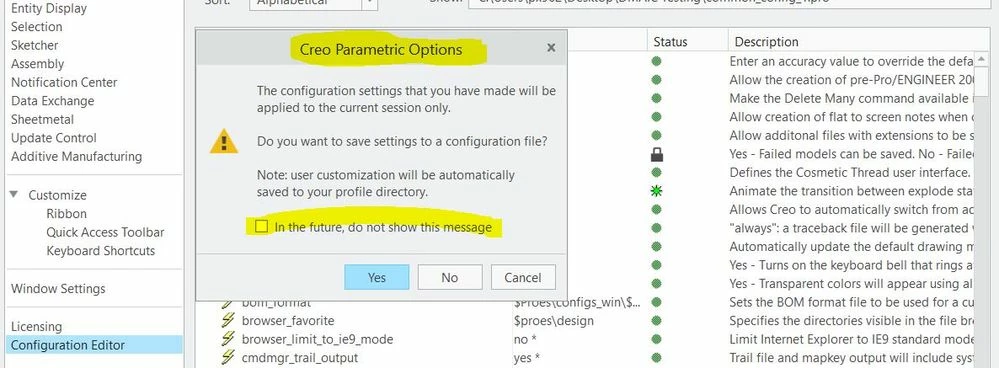Open the Entity Display options category
Viewport: 999px width, 368px height.
tap(49, 8)
